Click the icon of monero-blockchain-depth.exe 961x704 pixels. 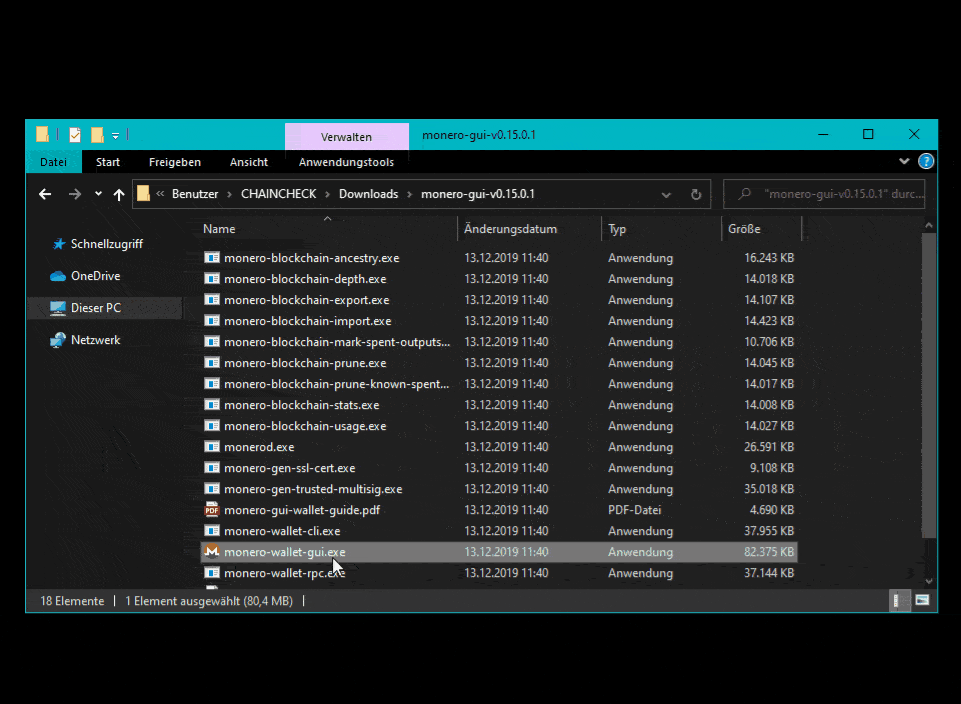tap(212, 279)
